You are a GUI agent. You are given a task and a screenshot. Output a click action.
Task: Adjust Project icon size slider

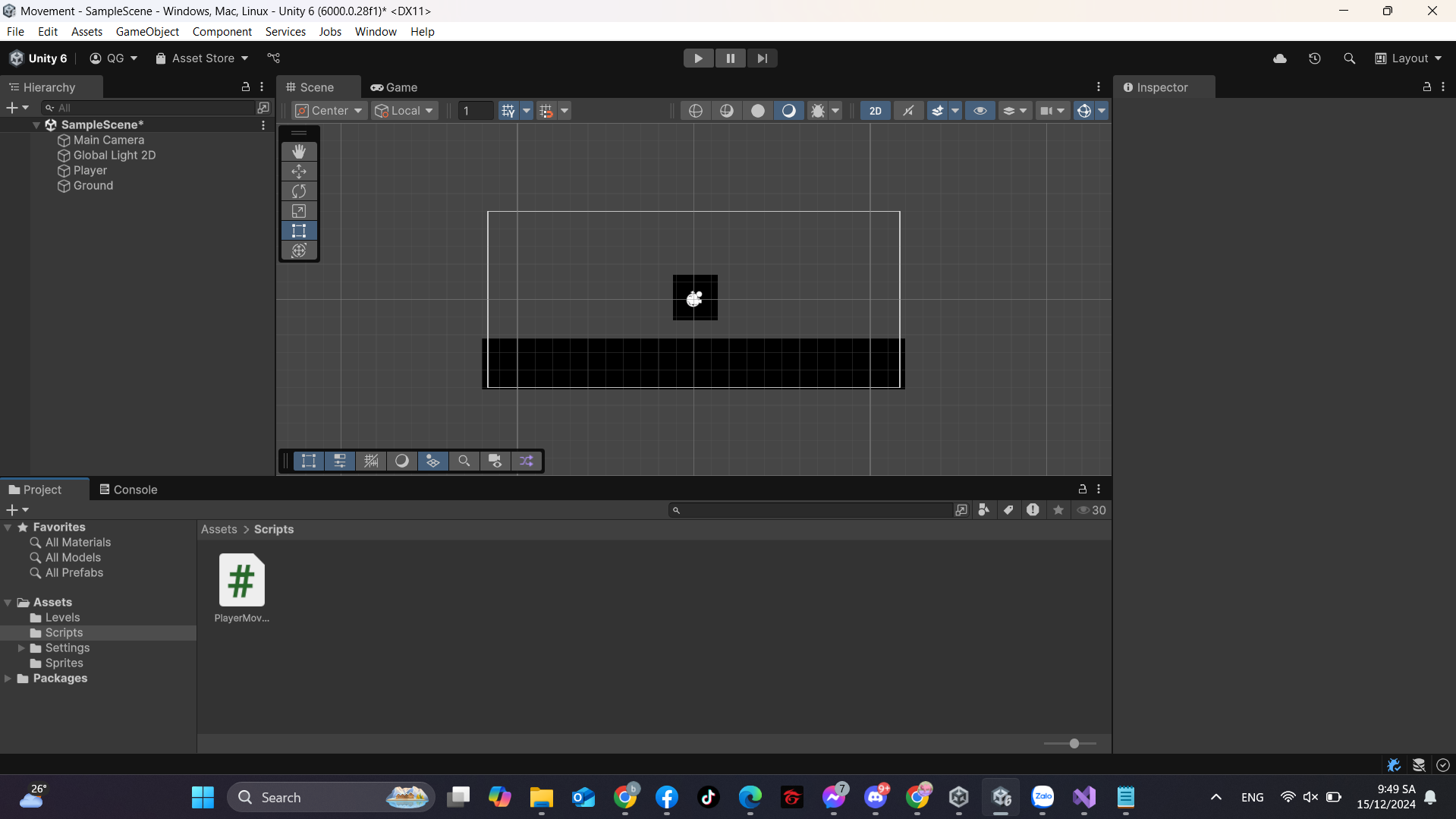pyautogui.click(x=1074, y=744)
